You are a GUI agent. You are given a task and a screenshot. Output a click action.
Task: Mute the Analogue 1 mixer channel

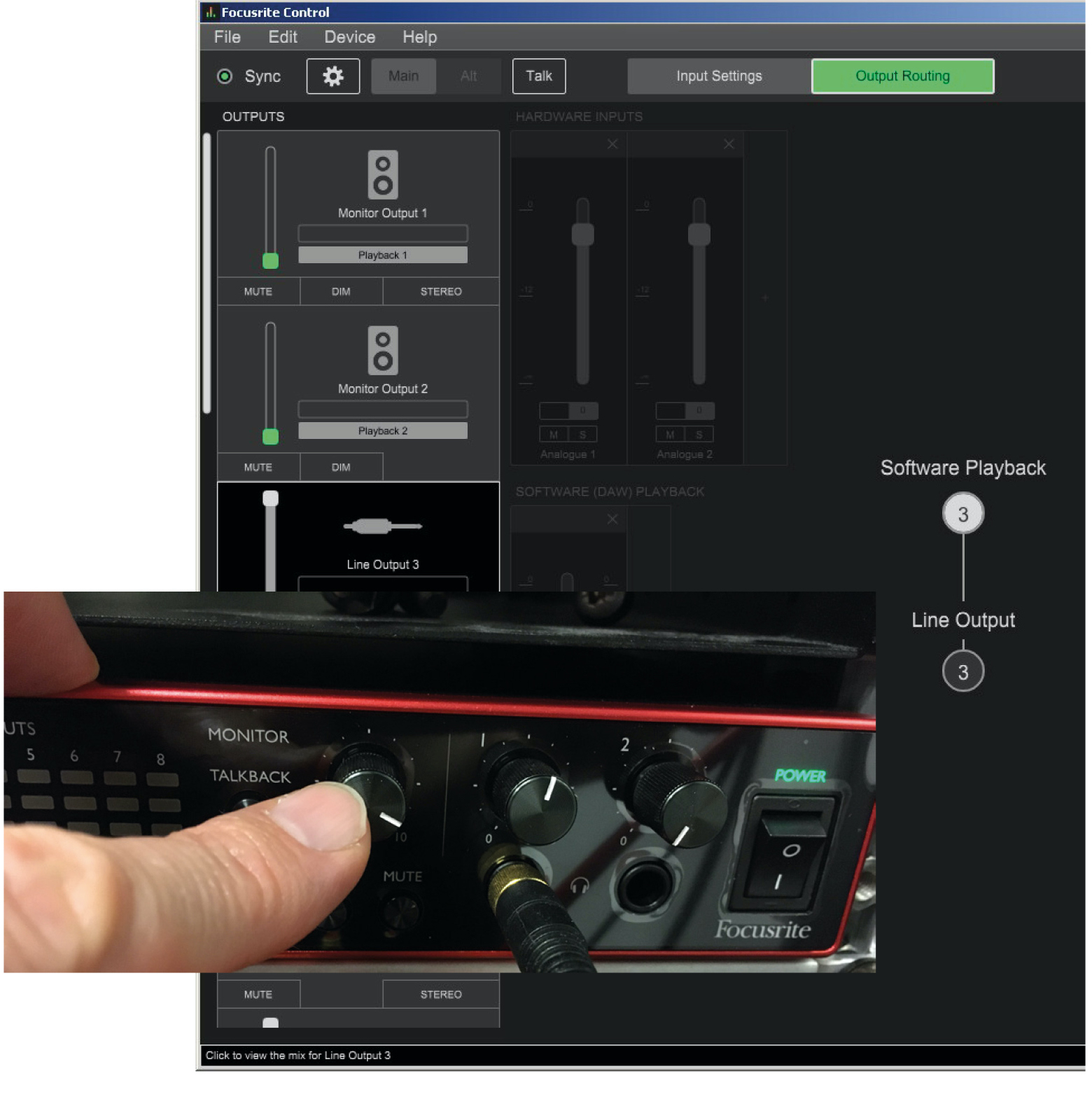pos(554,434)
